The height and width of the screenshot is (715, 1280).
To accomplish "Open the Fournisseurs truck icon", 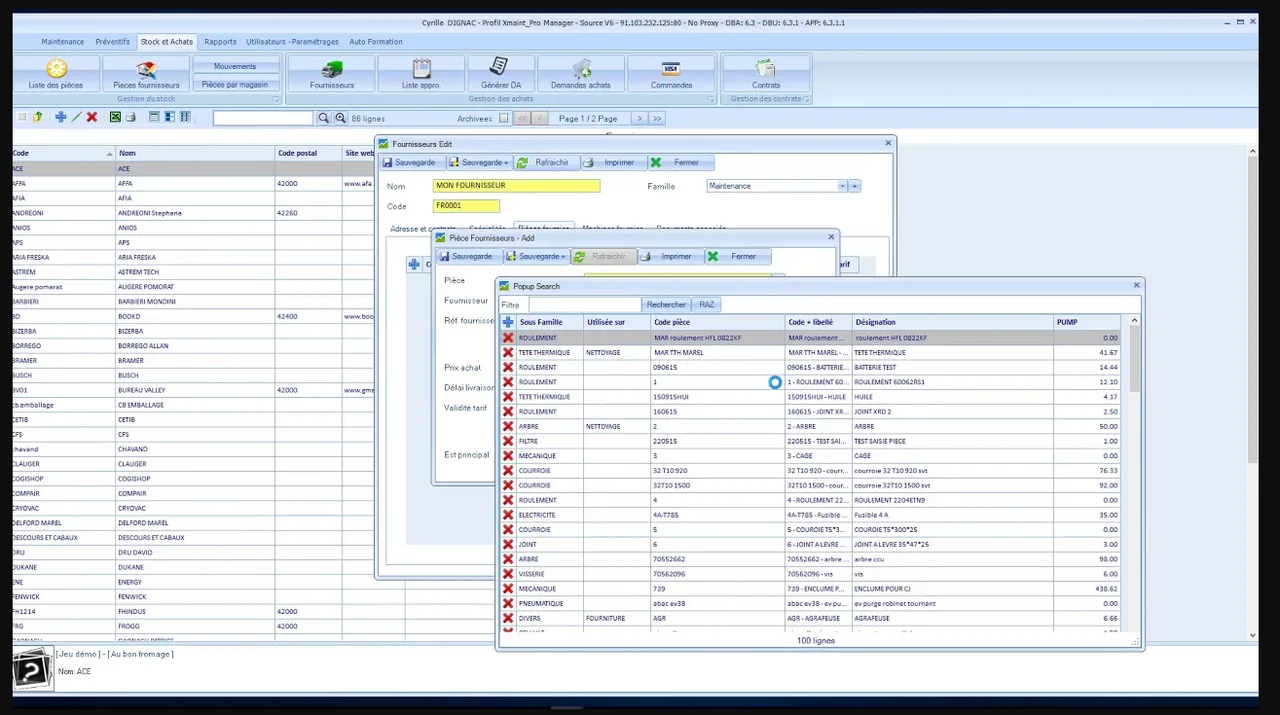I will click(332, 74).
